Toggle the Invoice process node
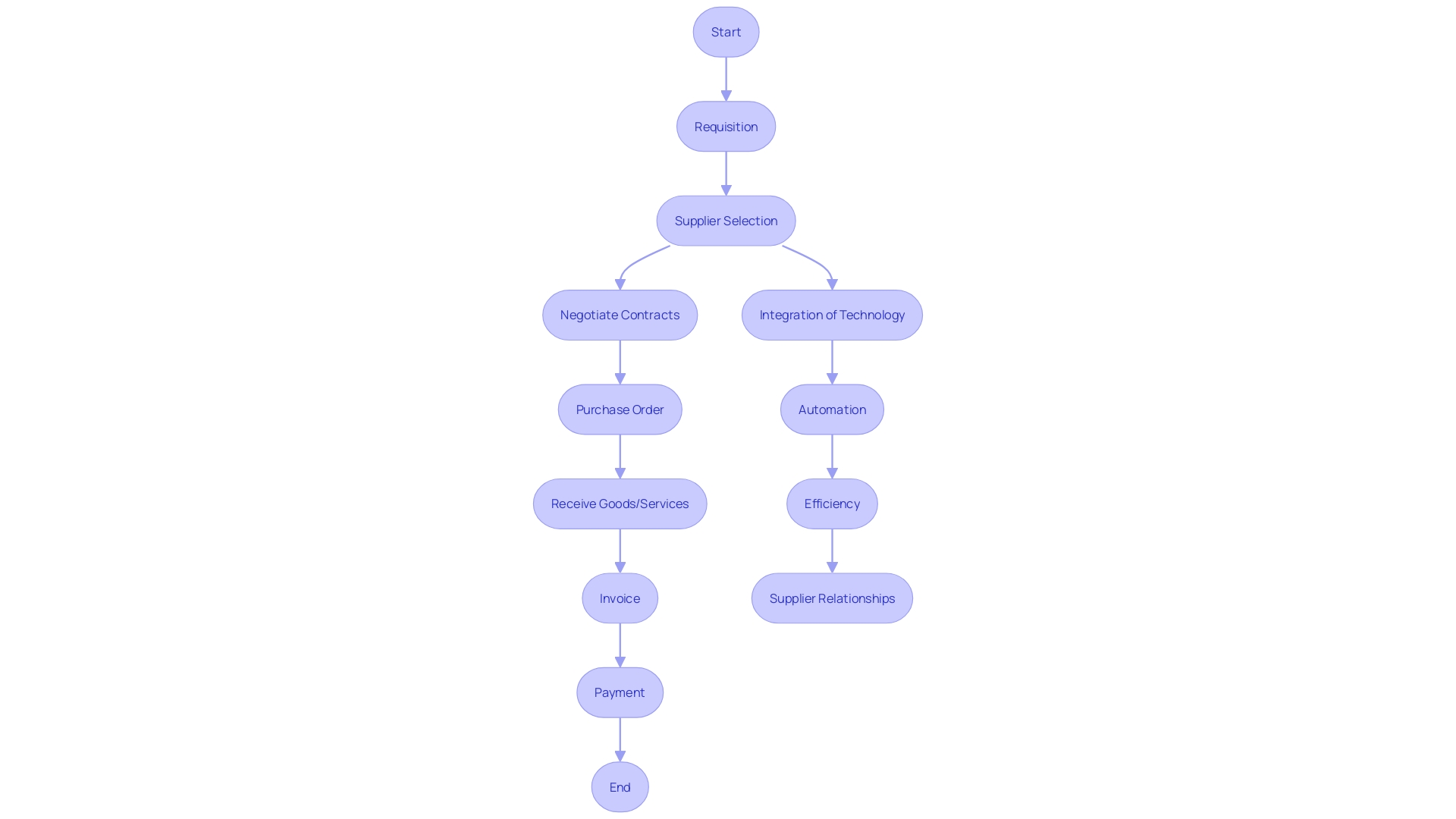 click(619, 597)
